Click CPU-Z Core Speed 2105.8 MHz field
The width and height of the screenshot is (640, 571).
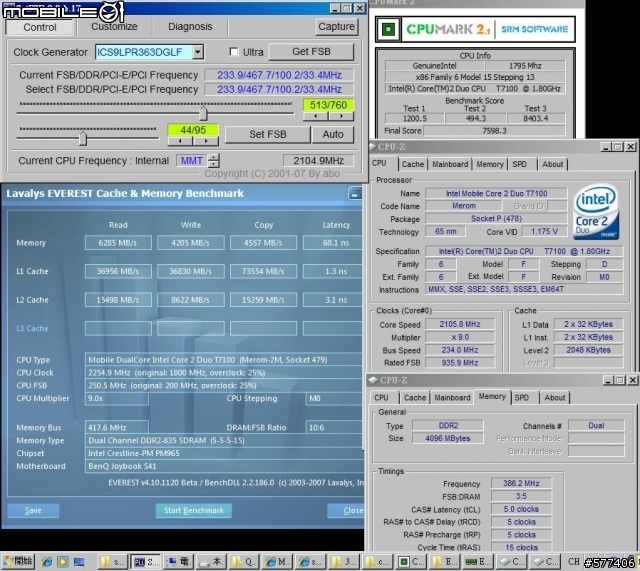click(460, 324)
